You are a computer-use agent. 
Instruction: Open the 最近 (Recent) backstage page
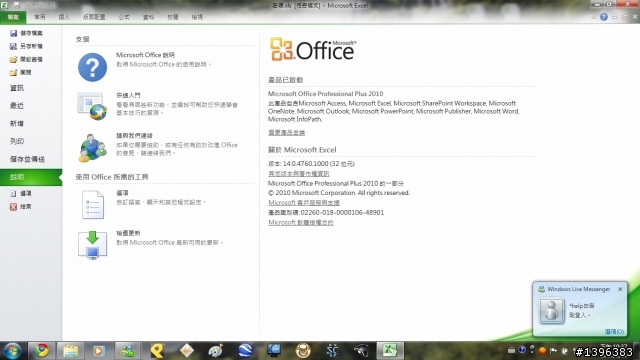point(17,106)
